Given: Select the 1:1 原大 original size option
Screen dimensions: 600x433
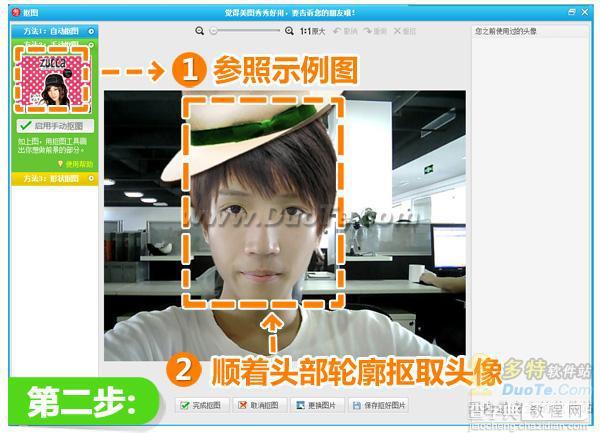Looking at the screenshot, I should (312, 31).
